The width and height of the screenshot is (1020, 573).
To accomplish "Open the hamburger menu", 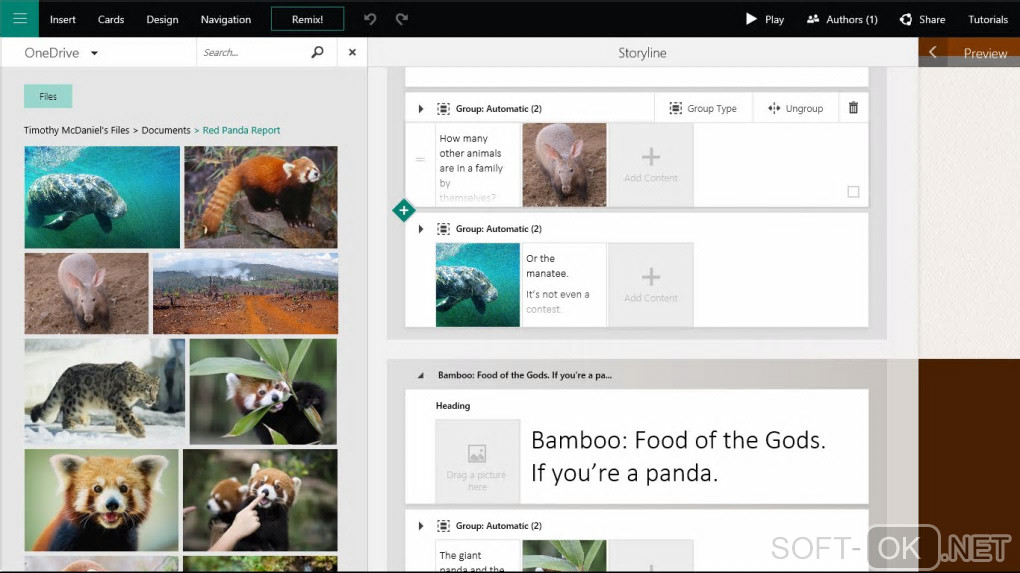I will click(x=19, y=18).
